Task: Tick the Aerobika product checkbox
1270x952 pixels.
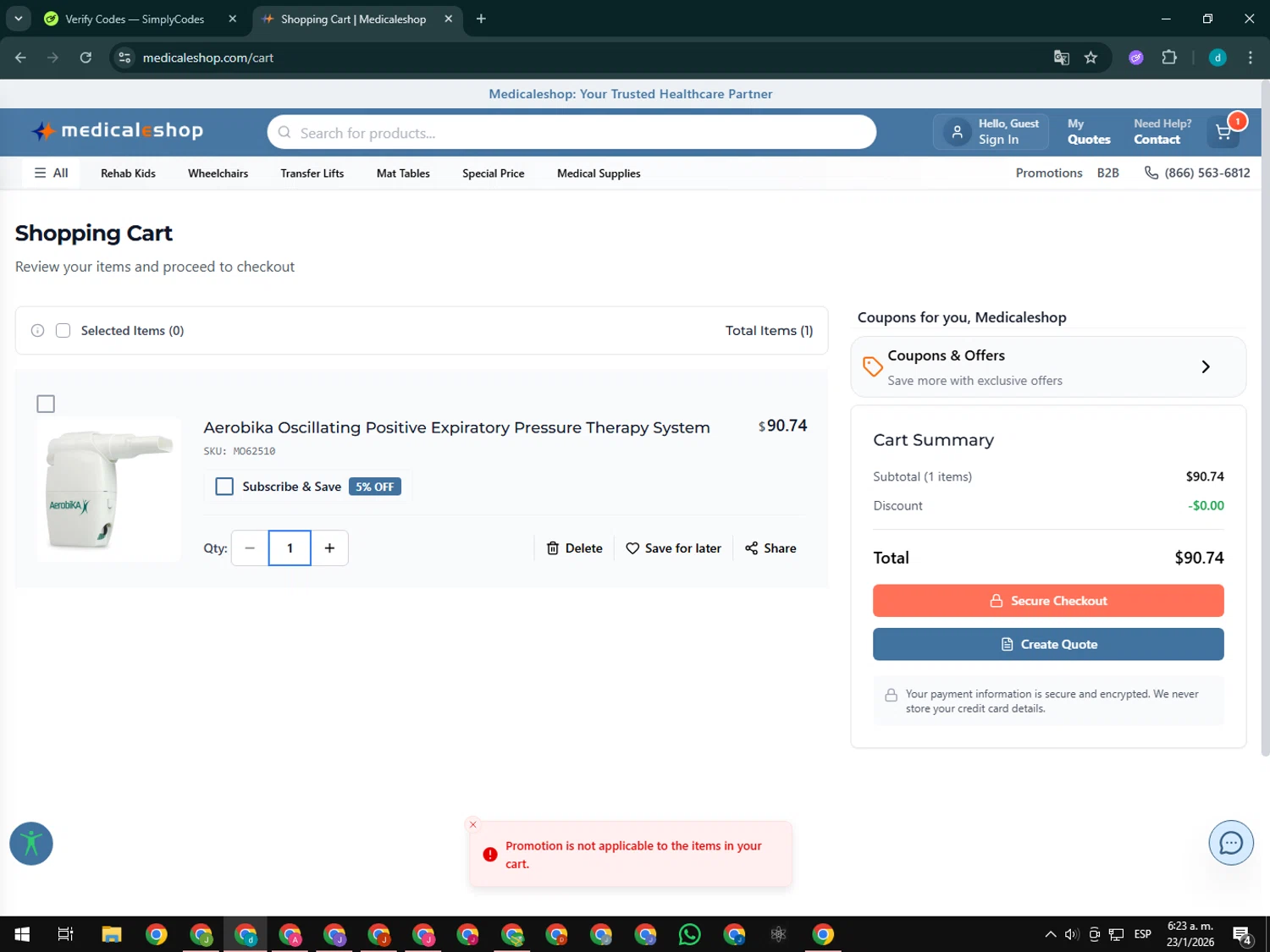Action: (46, 404)
